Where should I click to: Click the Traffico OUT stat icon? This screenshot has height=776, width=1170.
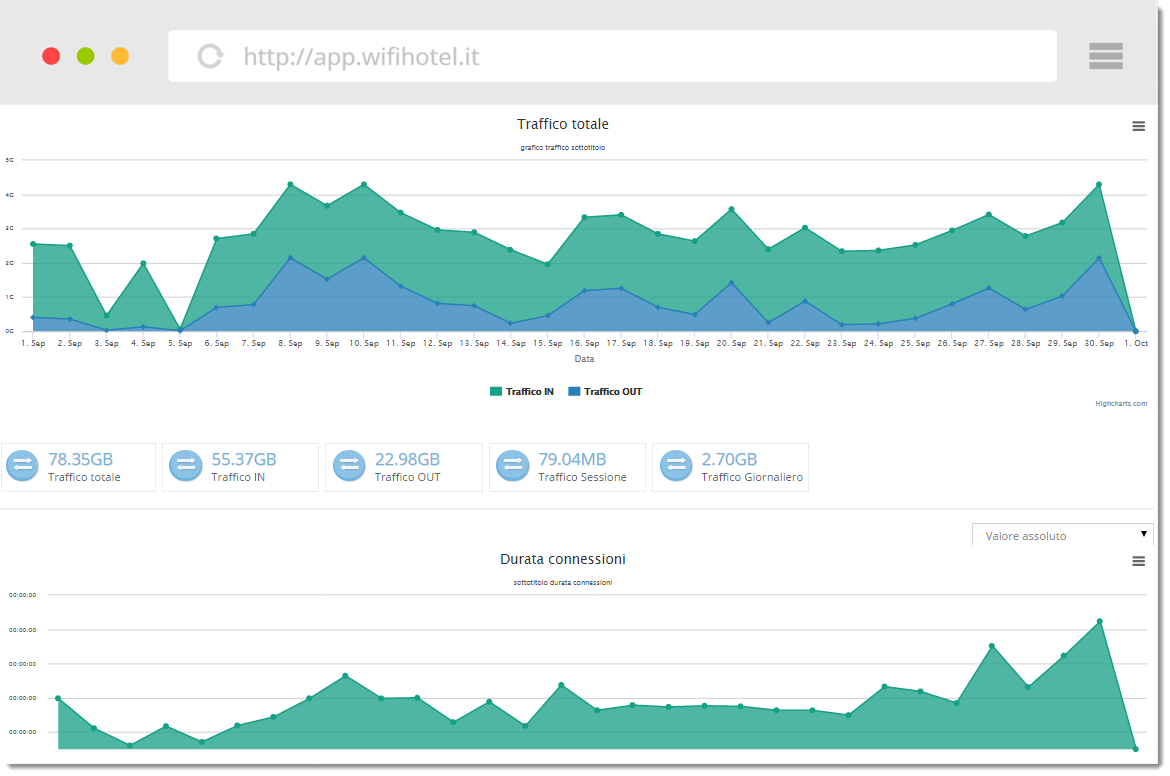[348, 466]
